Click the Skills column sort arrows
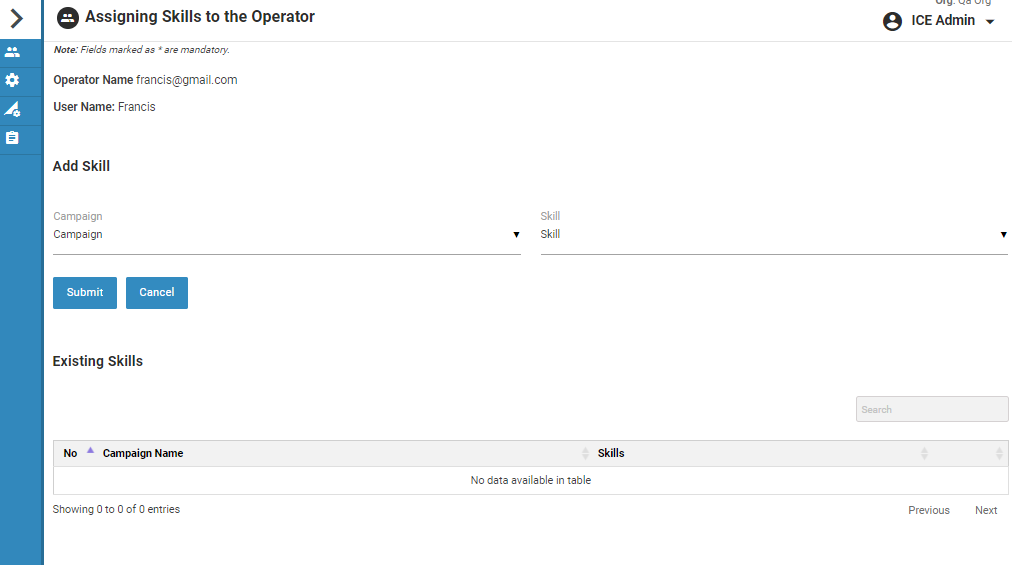 (924, 453)
